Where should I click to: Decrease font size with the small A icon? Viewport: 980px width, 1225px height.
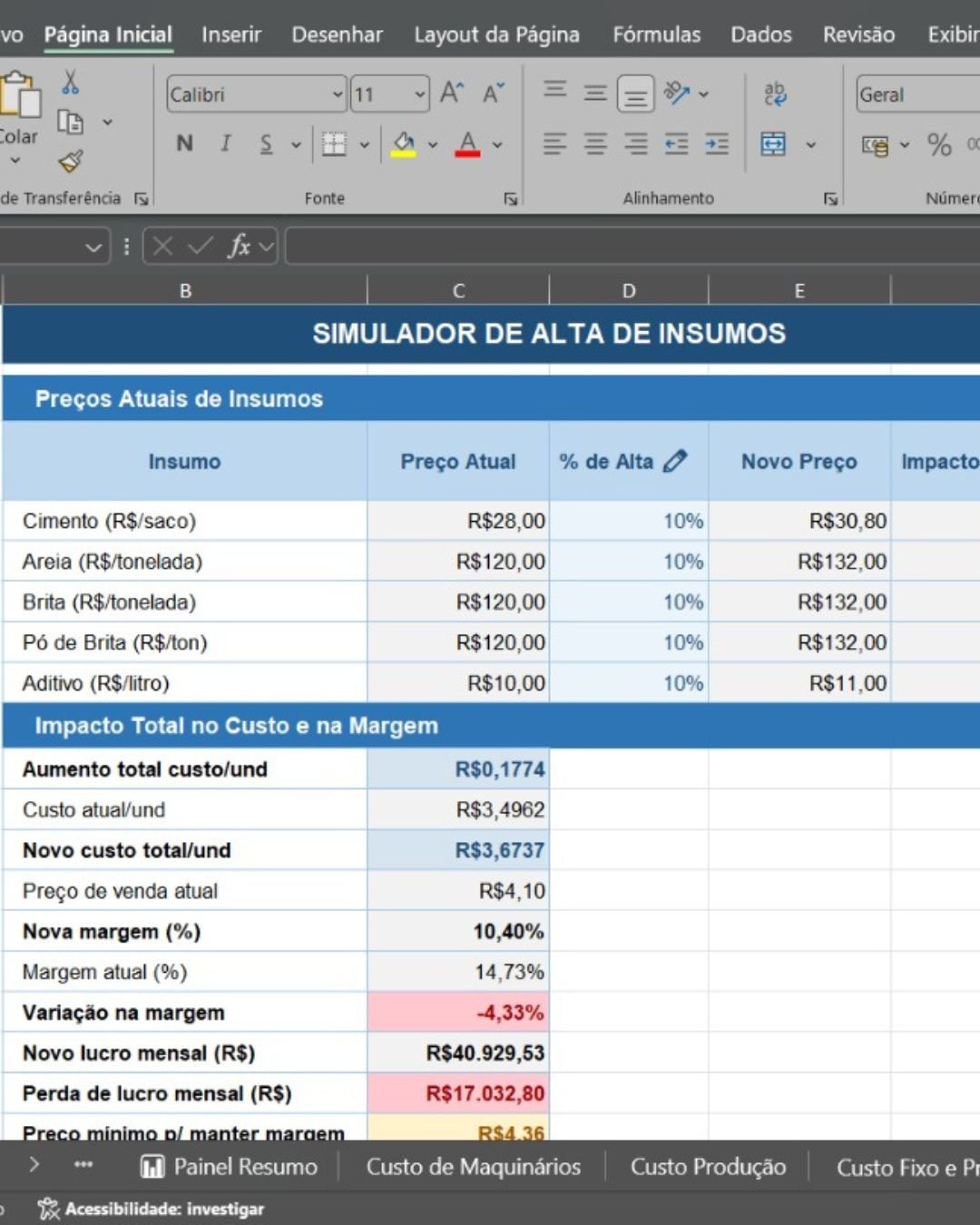point(493,93)
